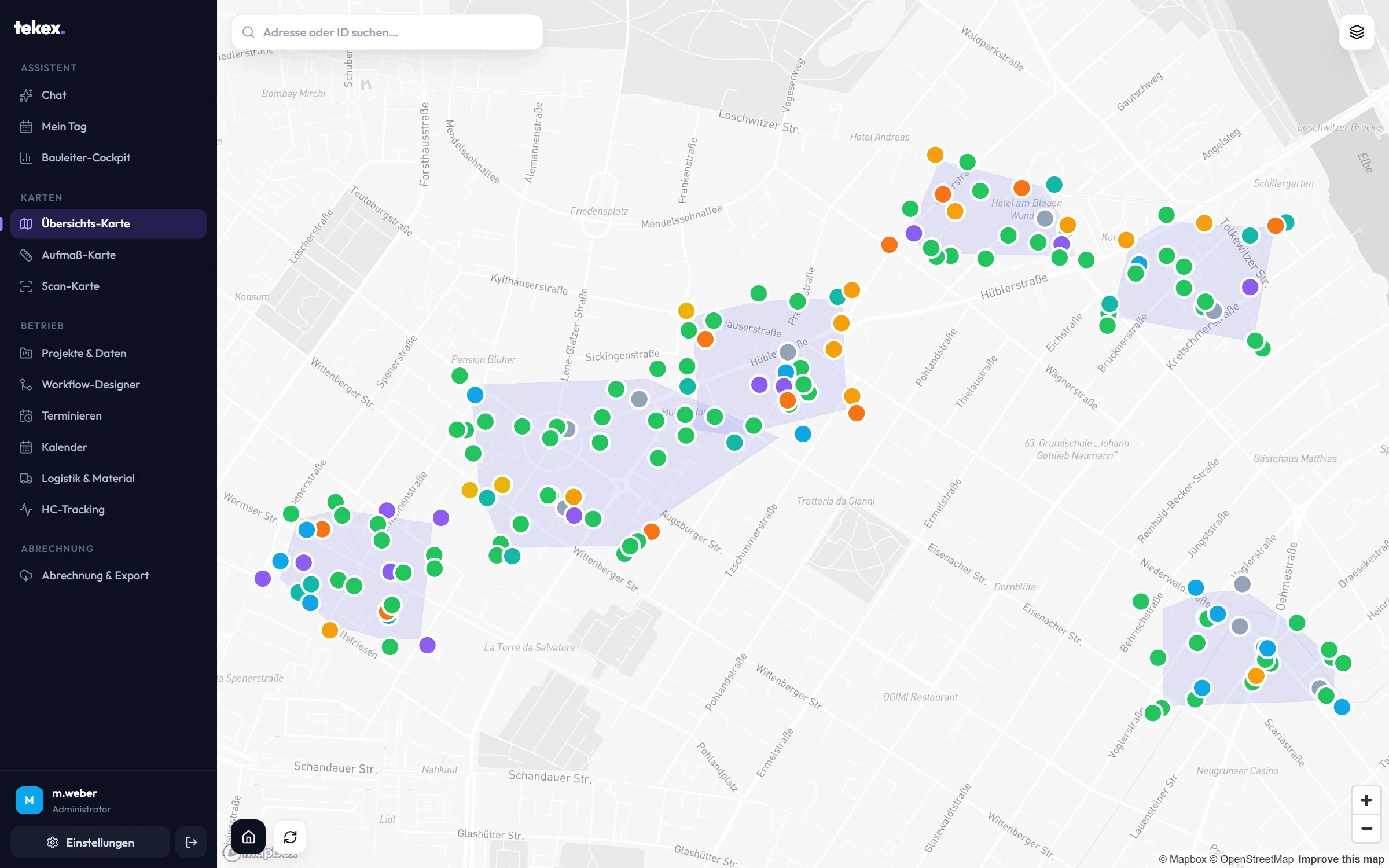Image resolution: width=1389 pixels, height=868 pixels.
Task: Log out using the exit icon
Action: click(191, 843)
